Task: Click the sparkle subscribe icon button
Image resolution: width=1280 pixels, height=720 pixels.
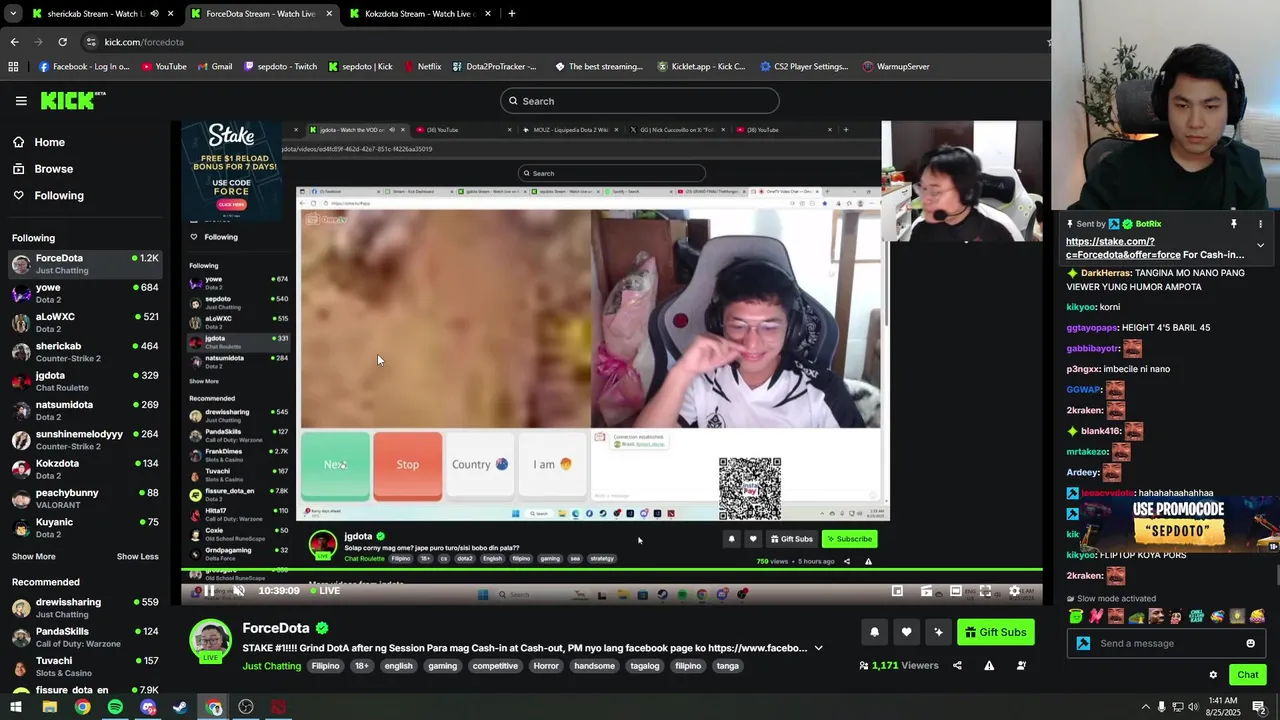Action: coord(938,632)
